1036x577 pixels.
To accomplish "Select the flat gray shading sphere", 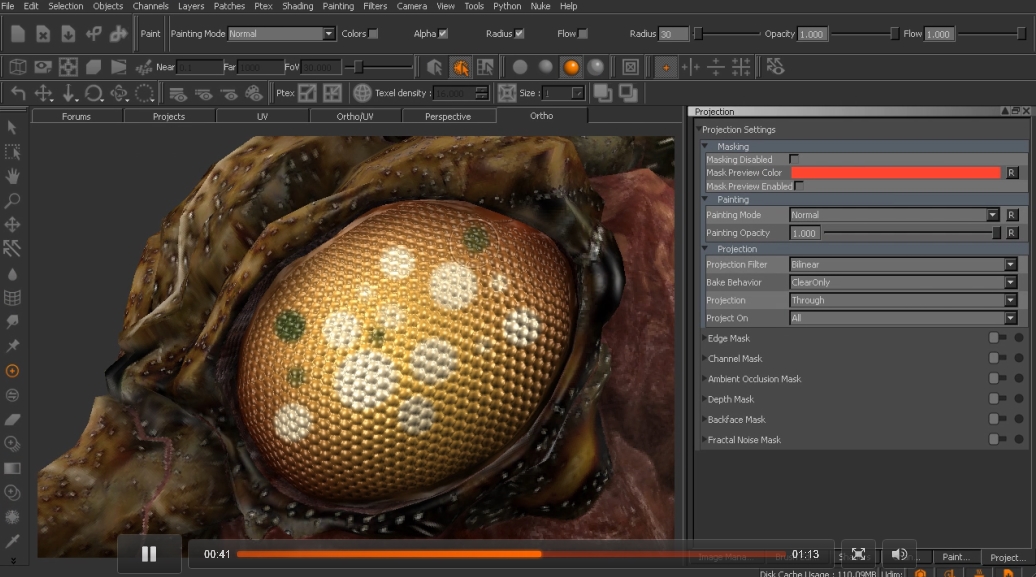I will pyautogui.click(x=520, y=67).
